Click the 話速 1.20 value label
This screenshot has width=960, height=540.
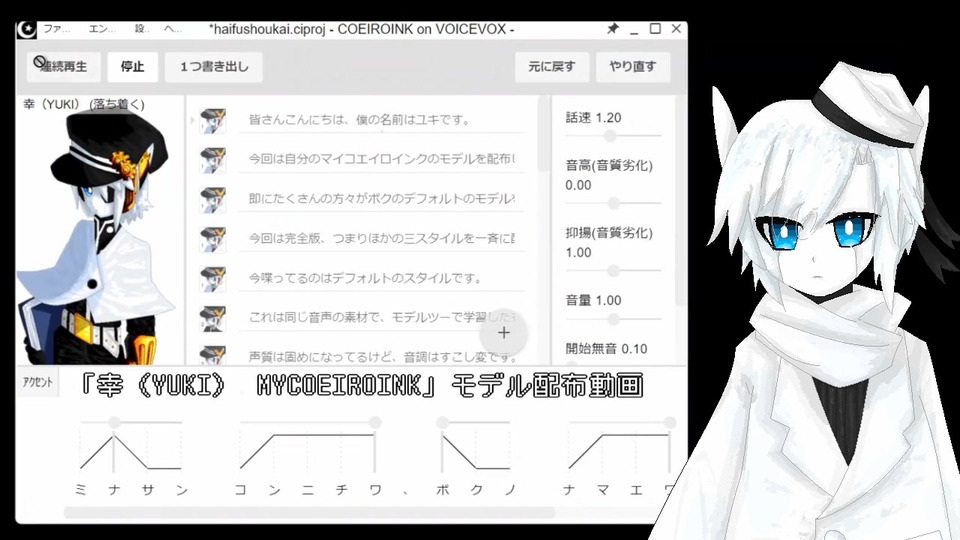point(593,118)
